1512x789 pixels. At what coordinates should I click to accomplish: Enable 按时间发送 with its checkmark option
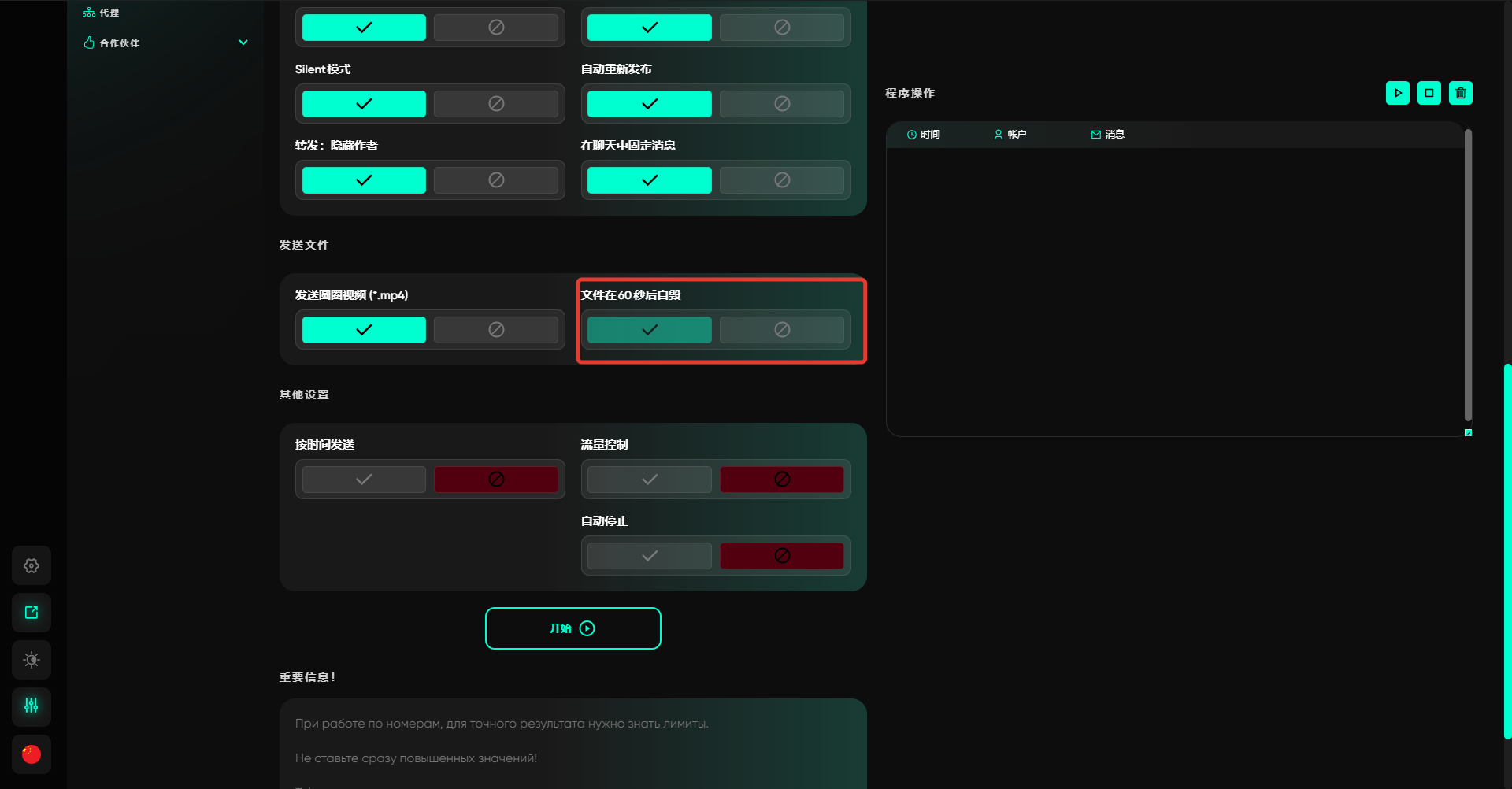point(364,480)
